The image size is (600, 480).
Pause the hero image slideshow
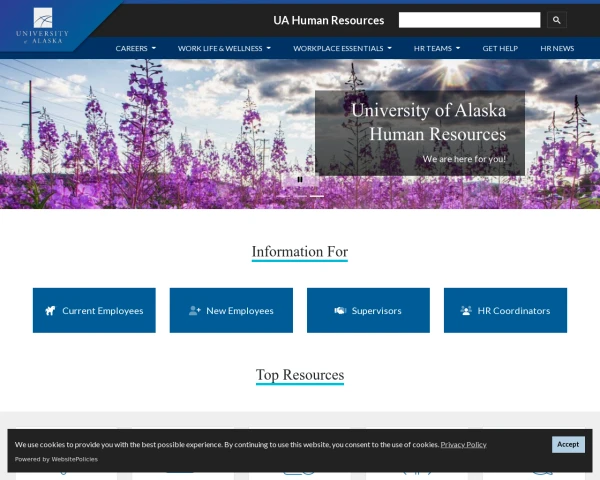tap(300, 179)
